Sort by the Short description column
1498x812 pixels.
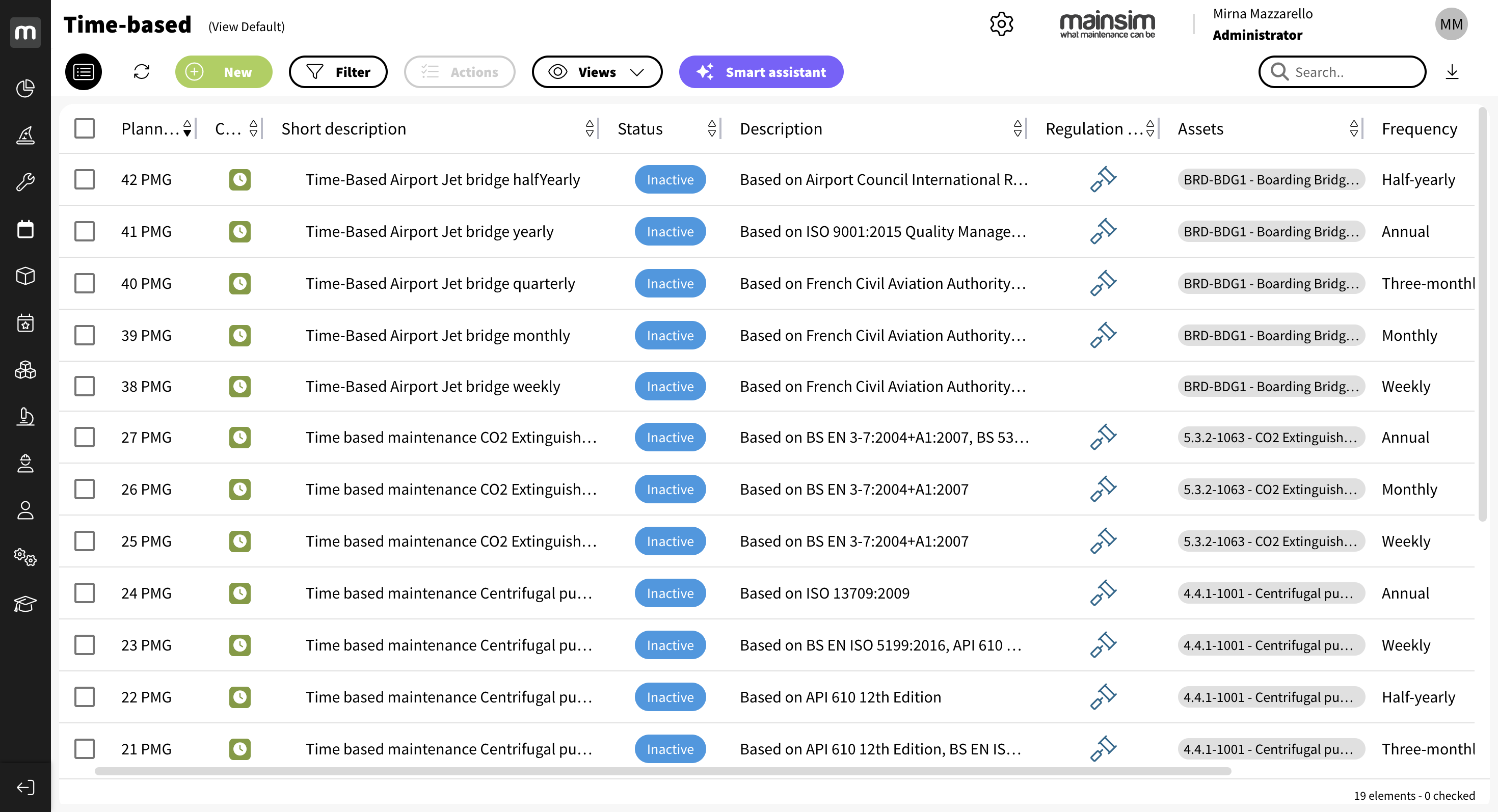click(589, 128)
